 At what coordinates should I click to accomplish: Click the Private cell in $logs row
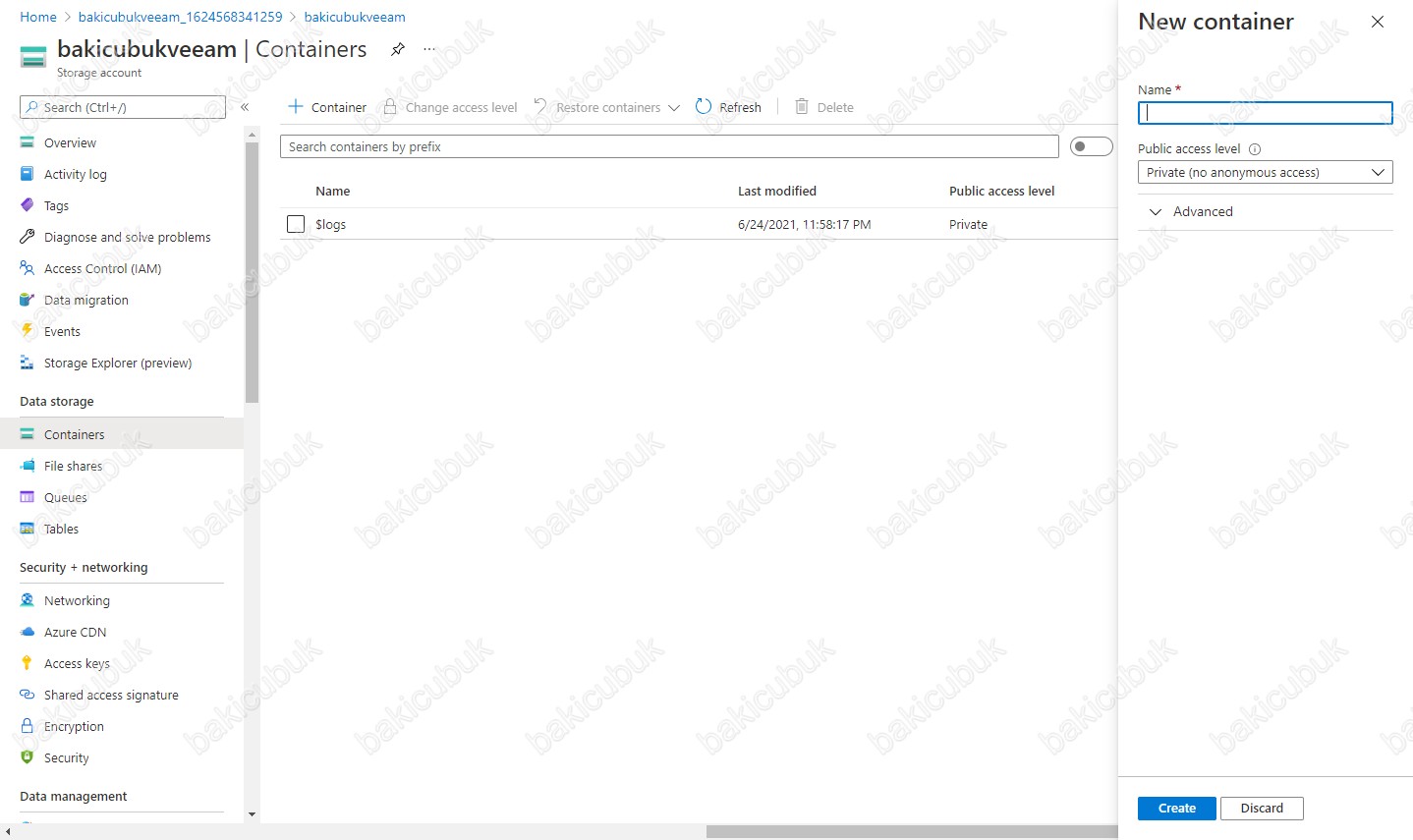(x=968, y=224)
